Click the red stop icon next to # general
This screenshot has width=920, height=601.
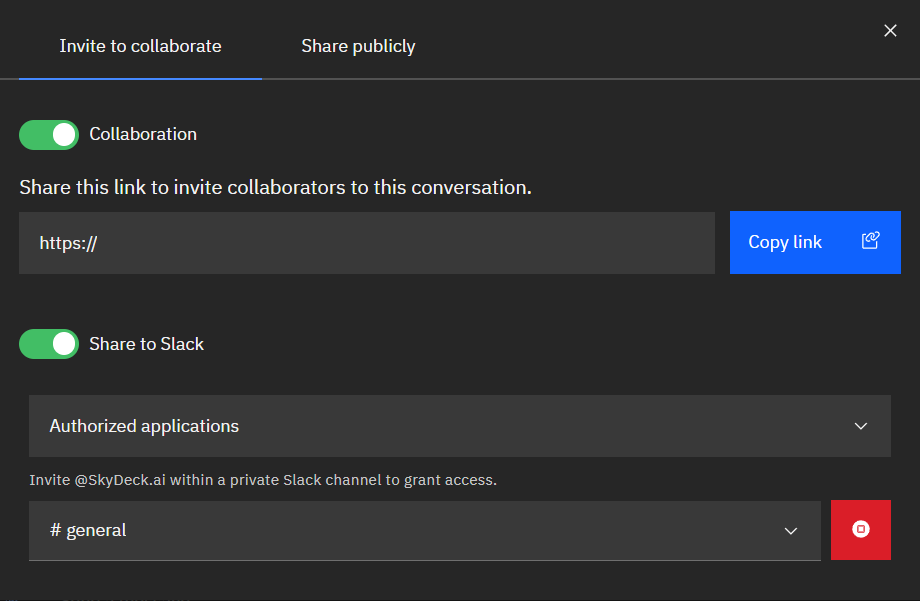tap(860, 529)
